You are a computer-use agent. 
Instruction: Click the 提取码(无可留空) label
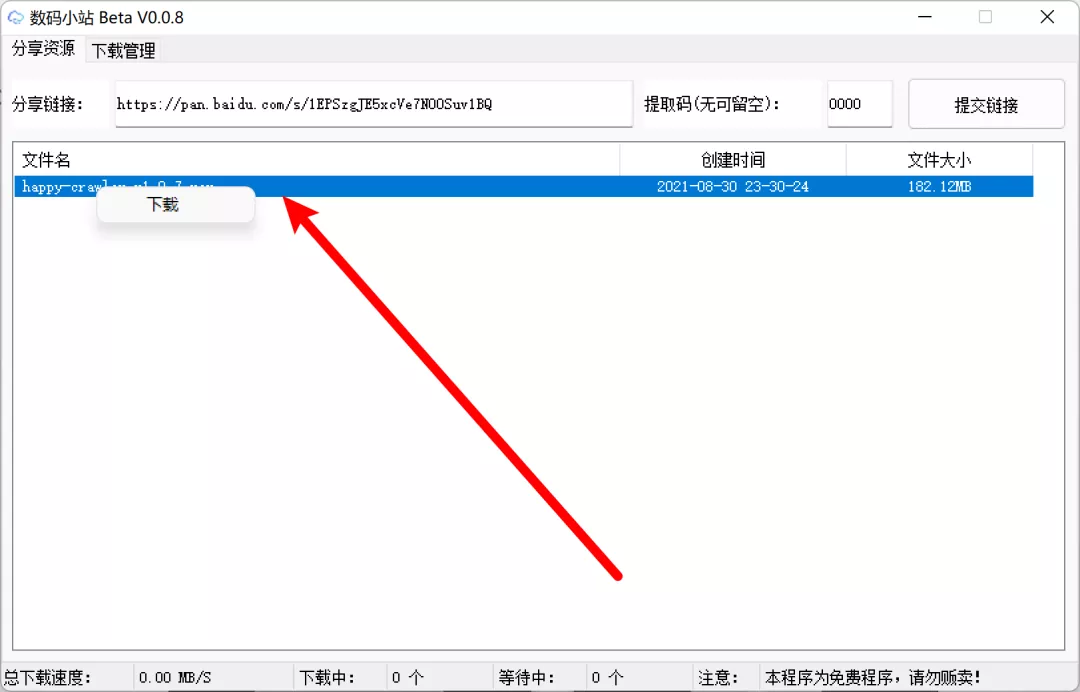(712, 105)
